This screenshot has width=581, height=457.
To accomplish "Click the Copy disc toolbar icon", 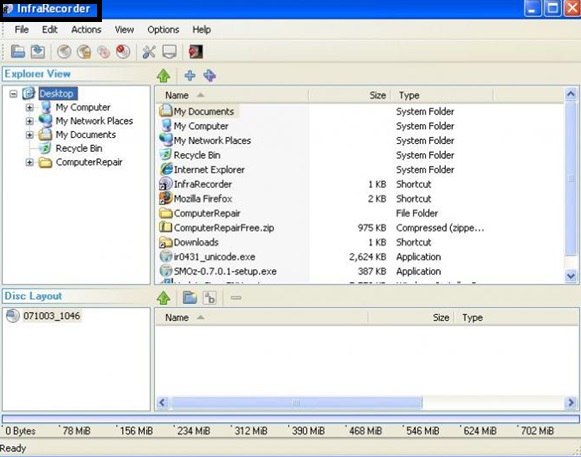I will tap(104, 52).
